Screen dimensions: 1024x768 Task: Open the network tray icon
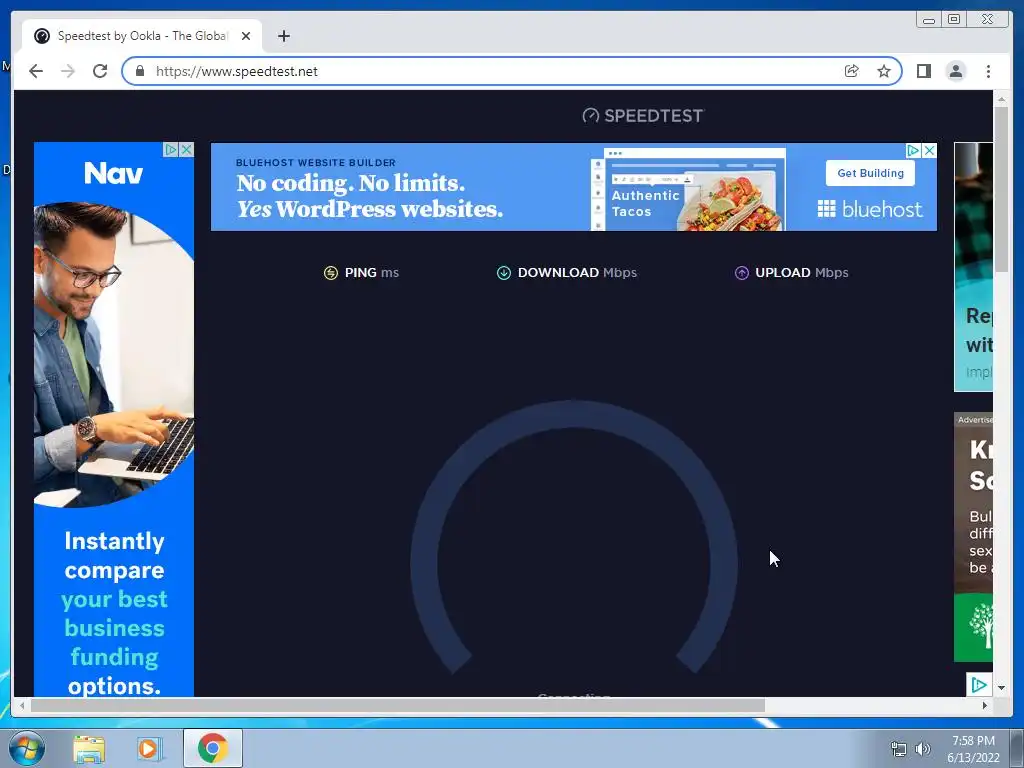point(899,749)
